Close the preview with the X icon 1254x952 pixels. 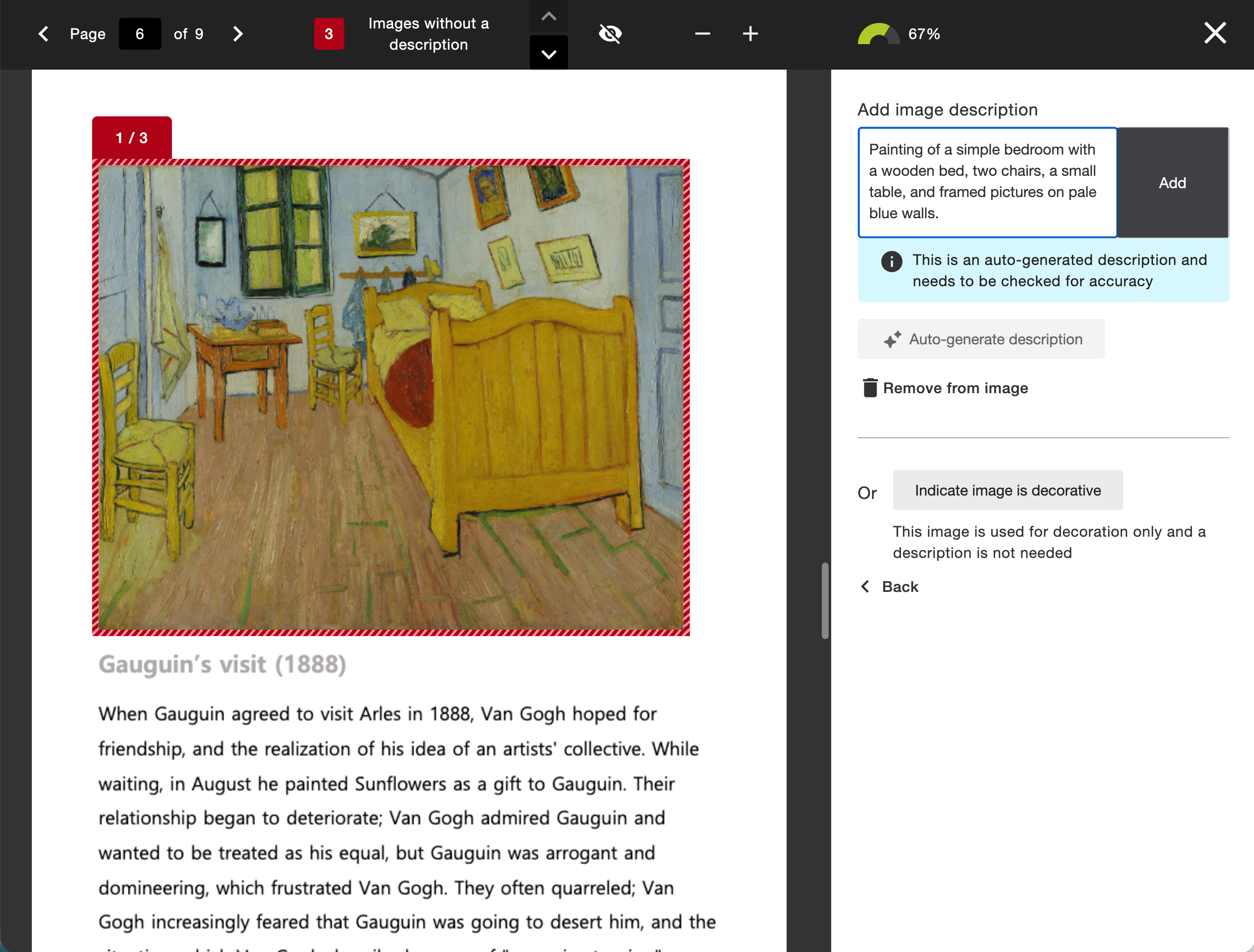1215,33
